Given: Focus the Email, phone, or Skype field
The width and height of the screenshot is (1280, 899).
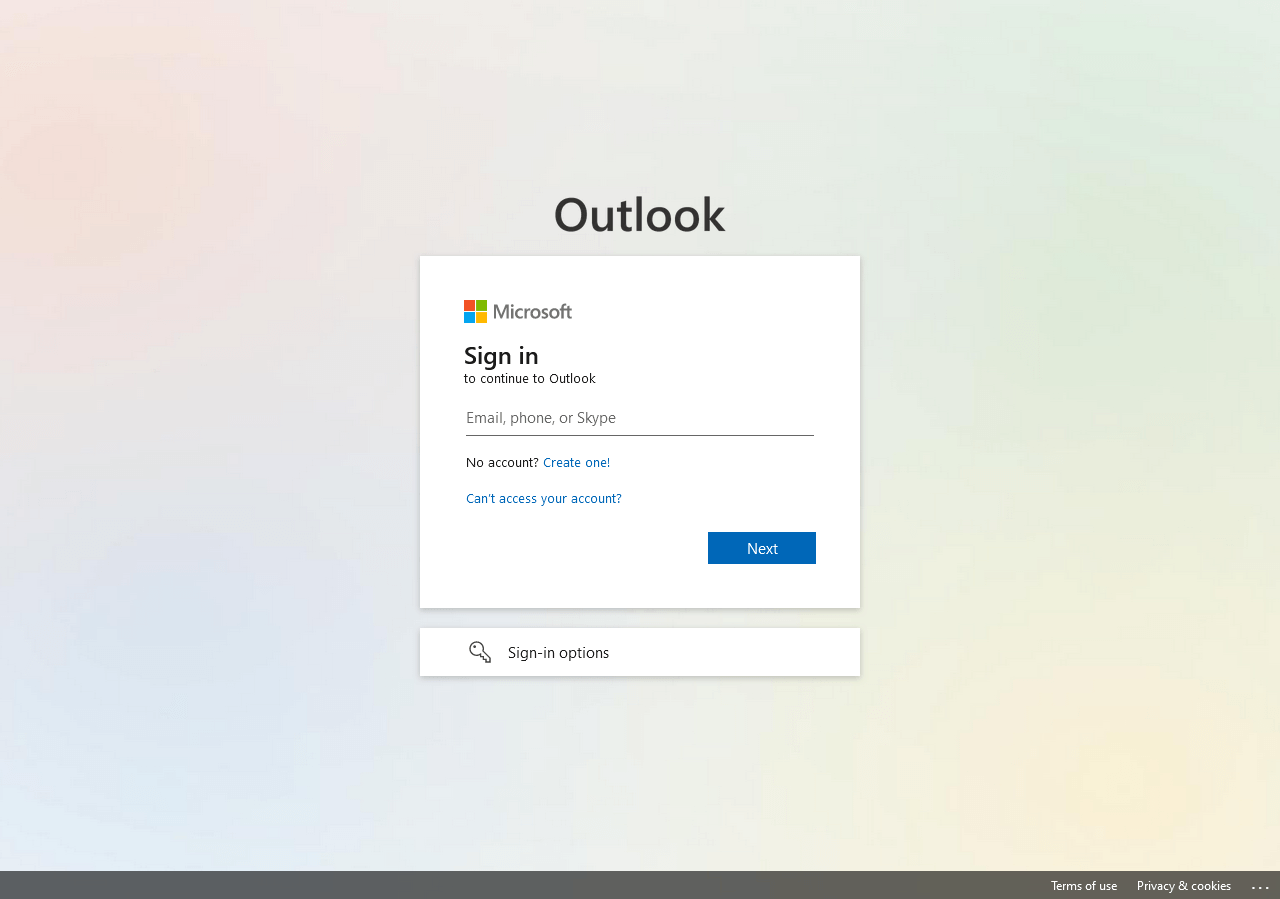Looking at the screenshot, I should (640, 418).
